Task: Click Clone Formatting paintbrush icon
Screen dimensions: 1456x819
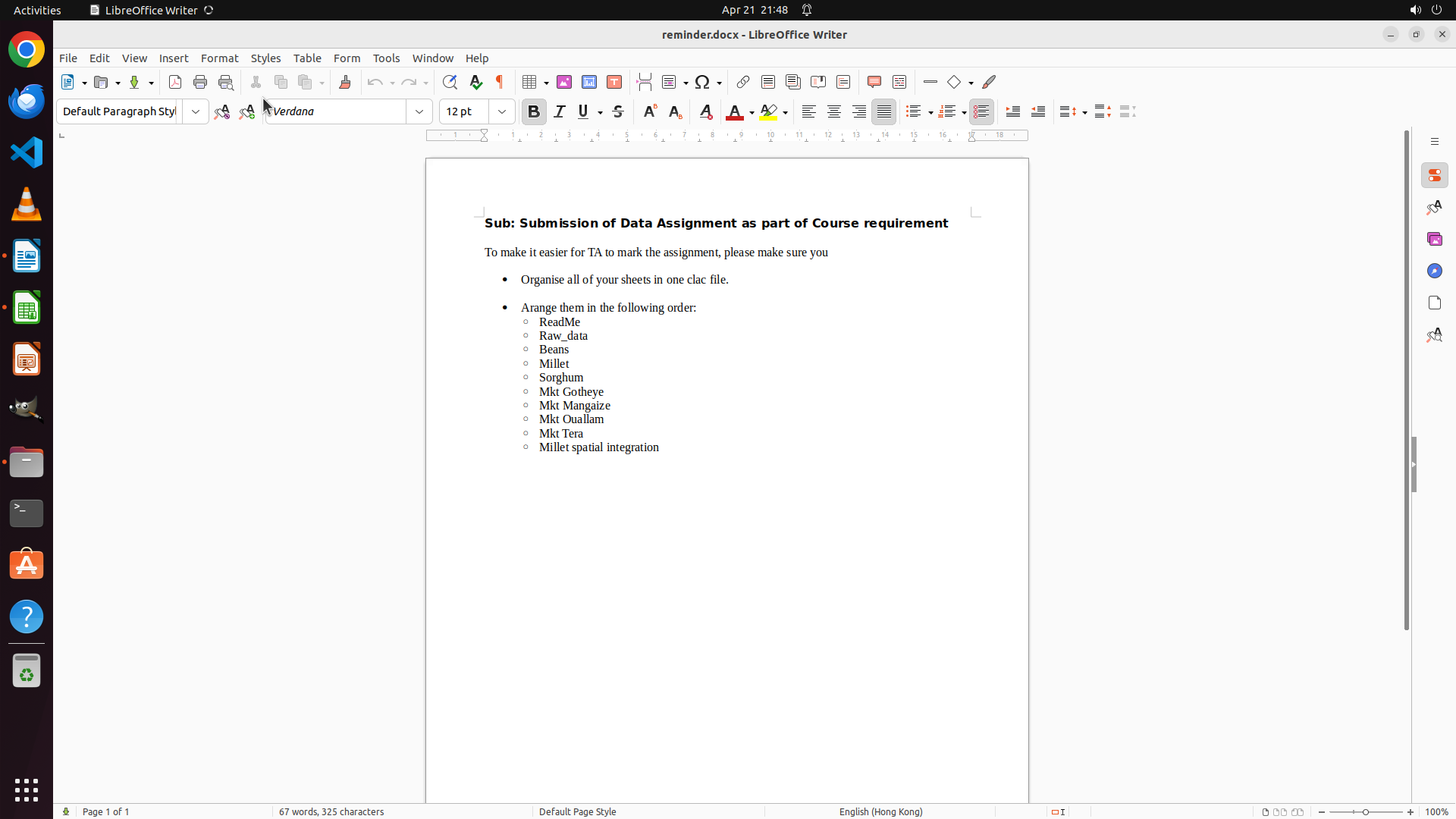Action: point(345,82)
